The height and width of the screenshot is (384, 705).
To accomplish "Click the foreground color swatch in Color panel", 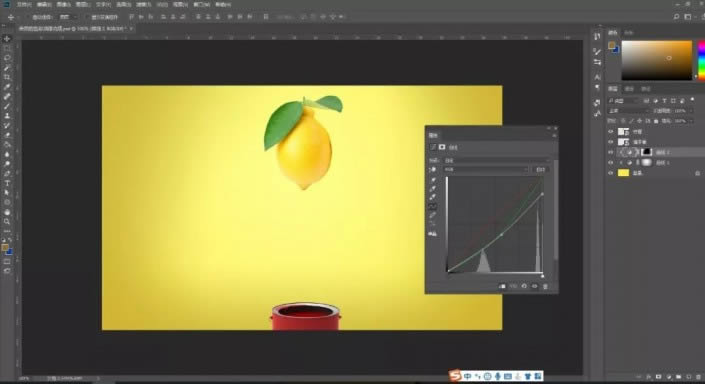I will [611, 45].
